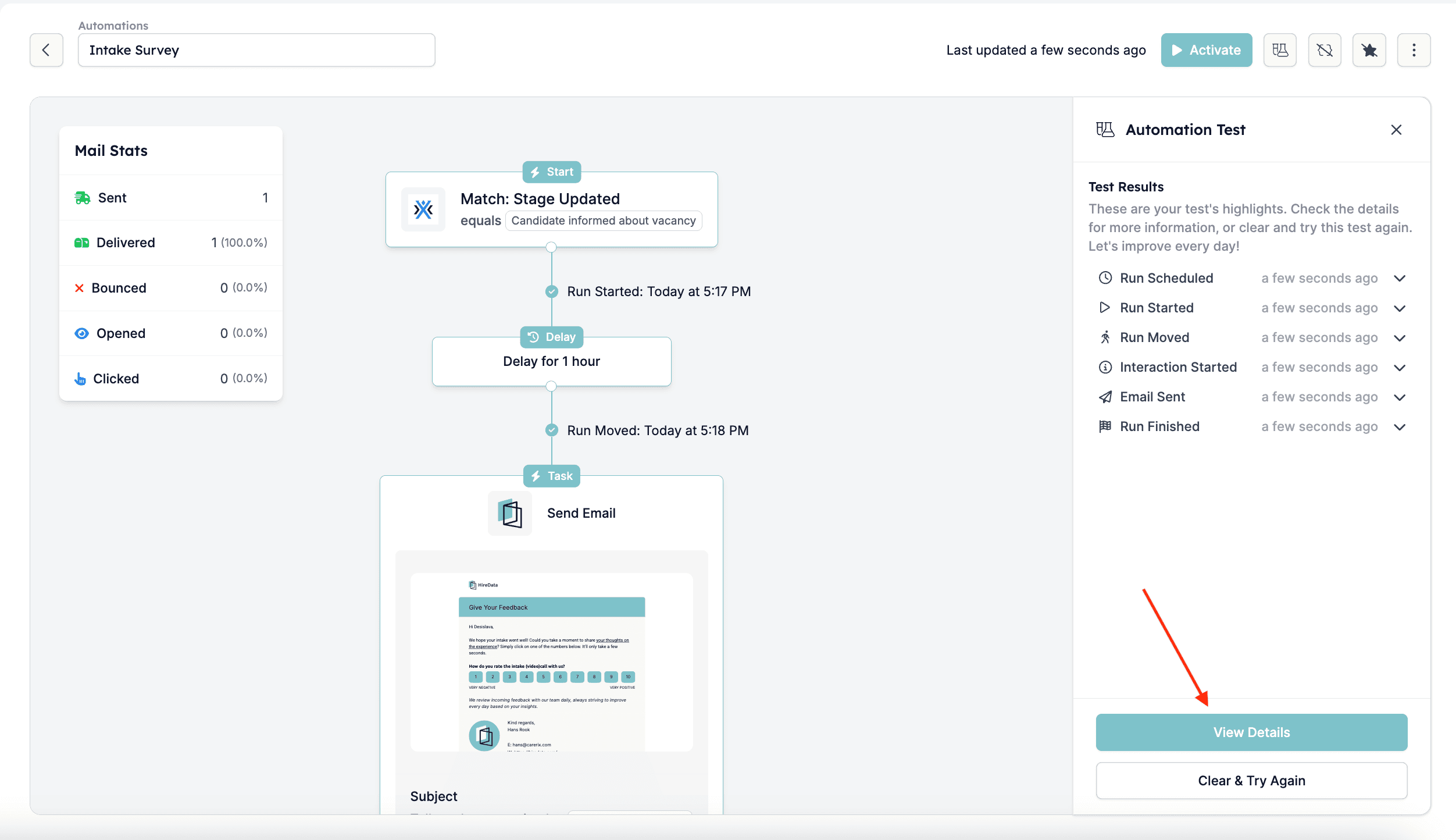This screenshot has height=840, width=1456.
Task: Expand the Run Scheduled result
Action: [x=1400, y=278]
